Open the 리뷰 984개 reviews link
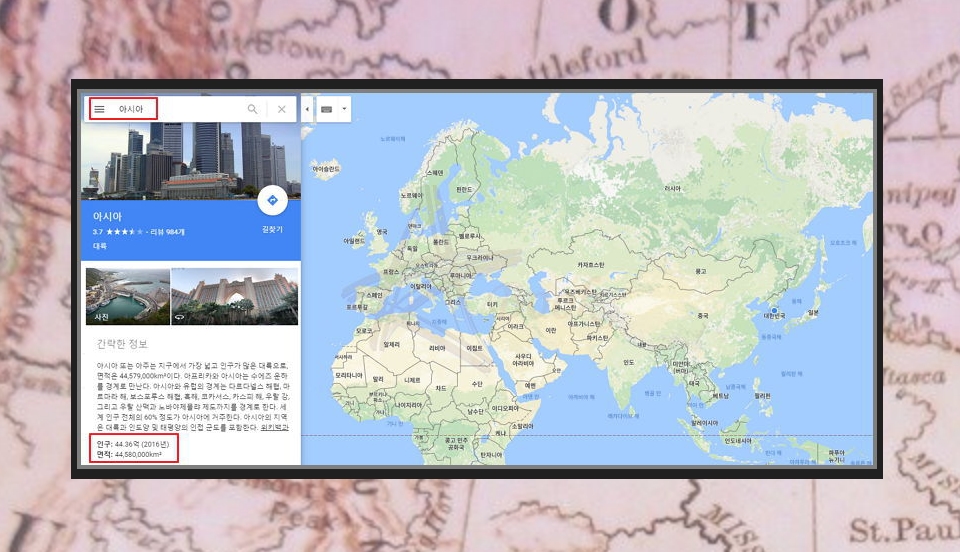 [168, 232]
